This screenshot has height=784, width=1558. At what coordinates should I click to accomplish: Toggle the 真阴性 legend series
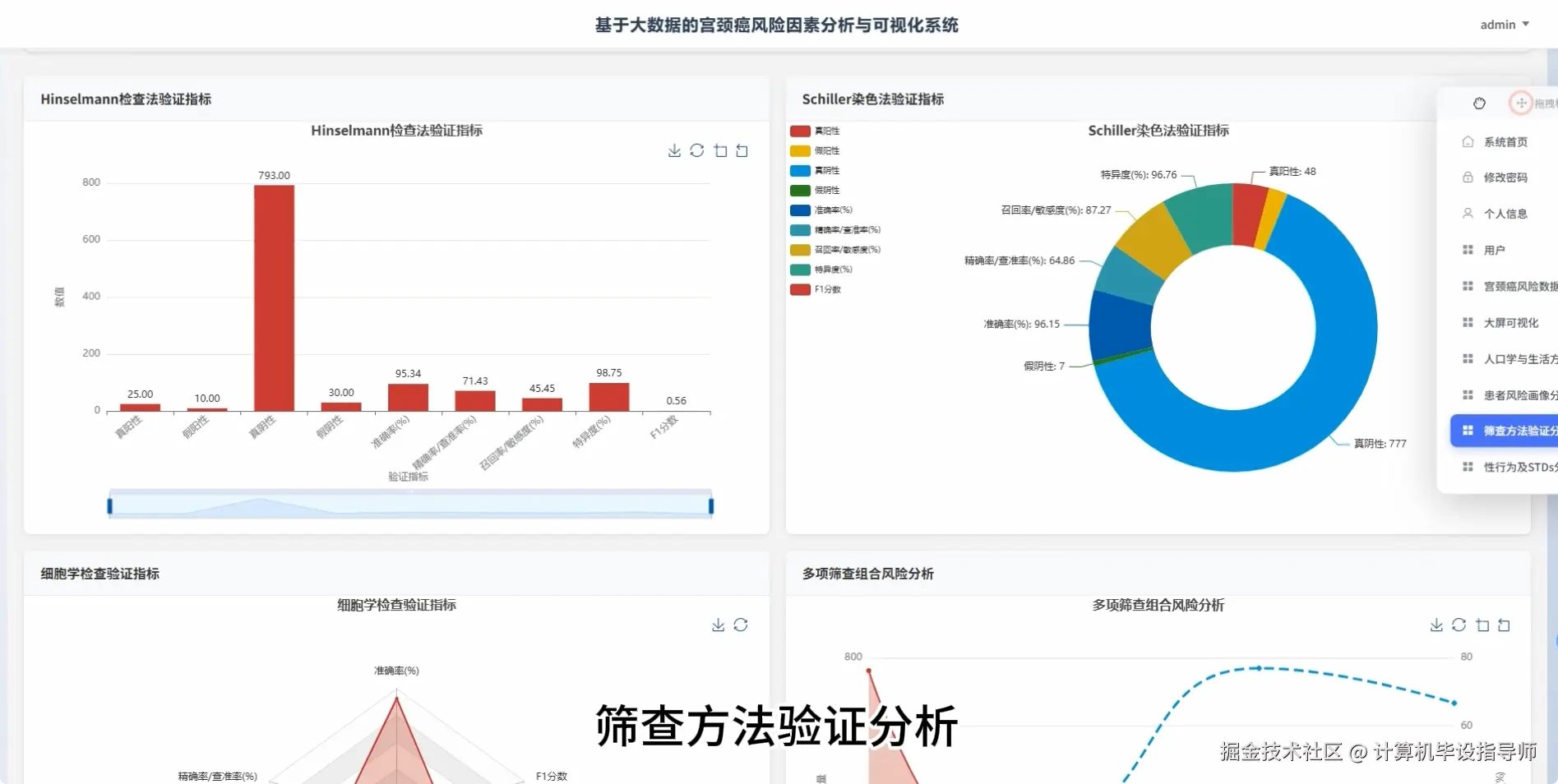click(815, 170)
